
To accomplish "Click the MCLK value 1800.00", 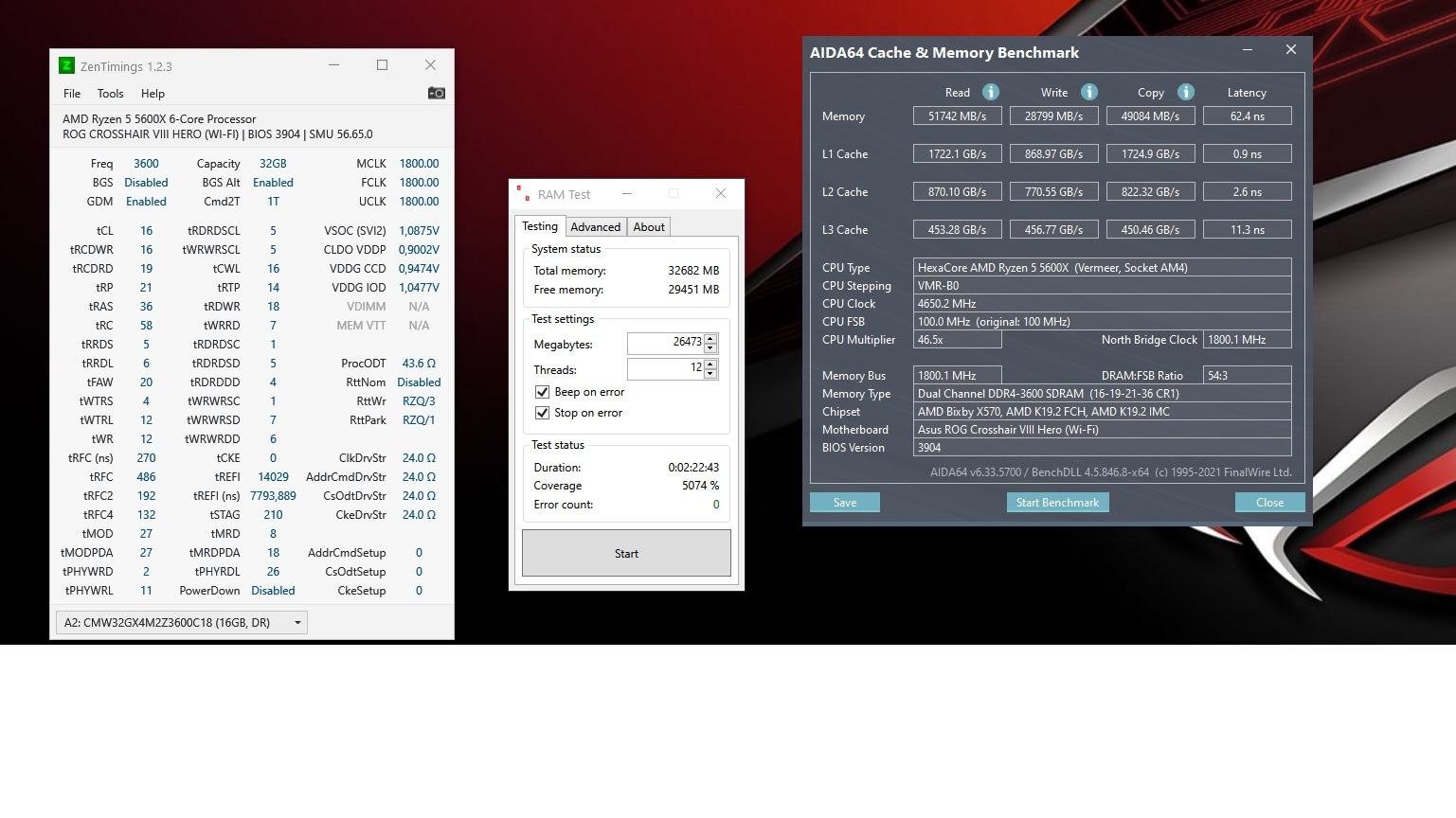I will [x=419, y=163].
